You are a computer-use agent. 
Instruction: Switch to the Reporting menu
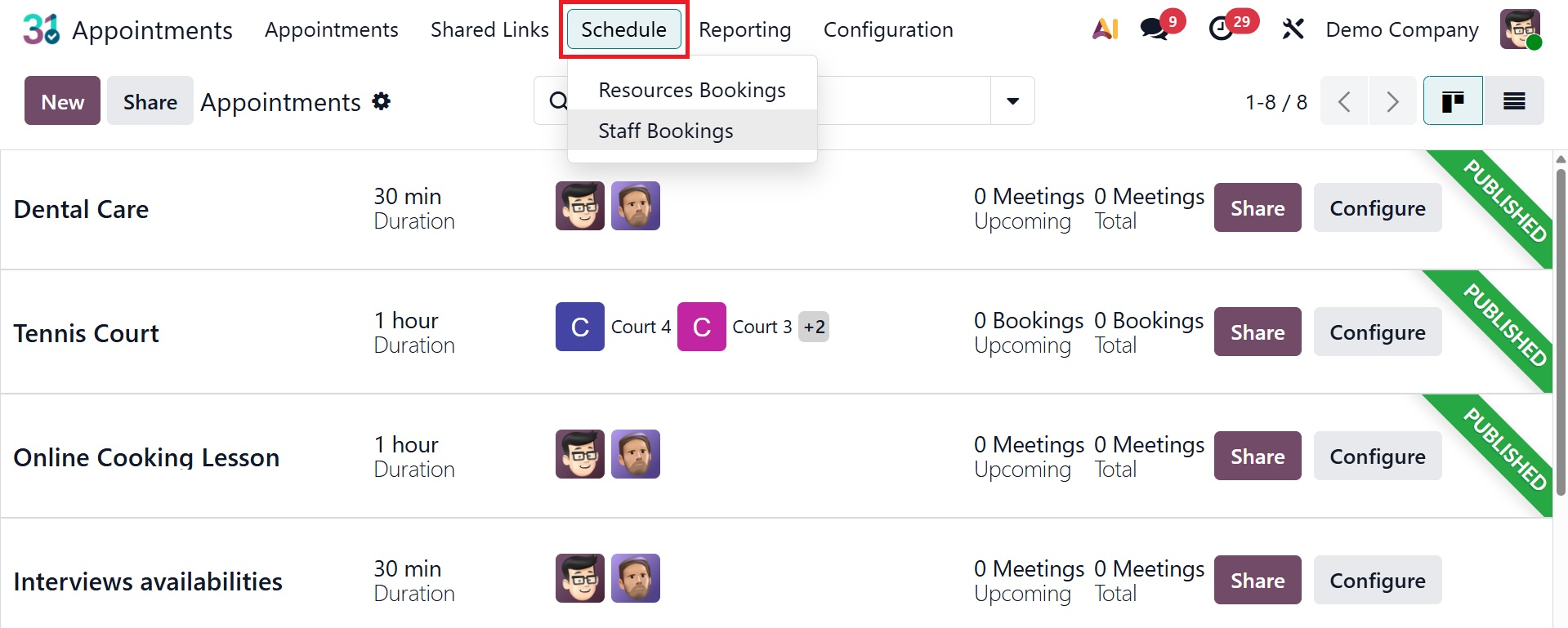tap(744, 29)
